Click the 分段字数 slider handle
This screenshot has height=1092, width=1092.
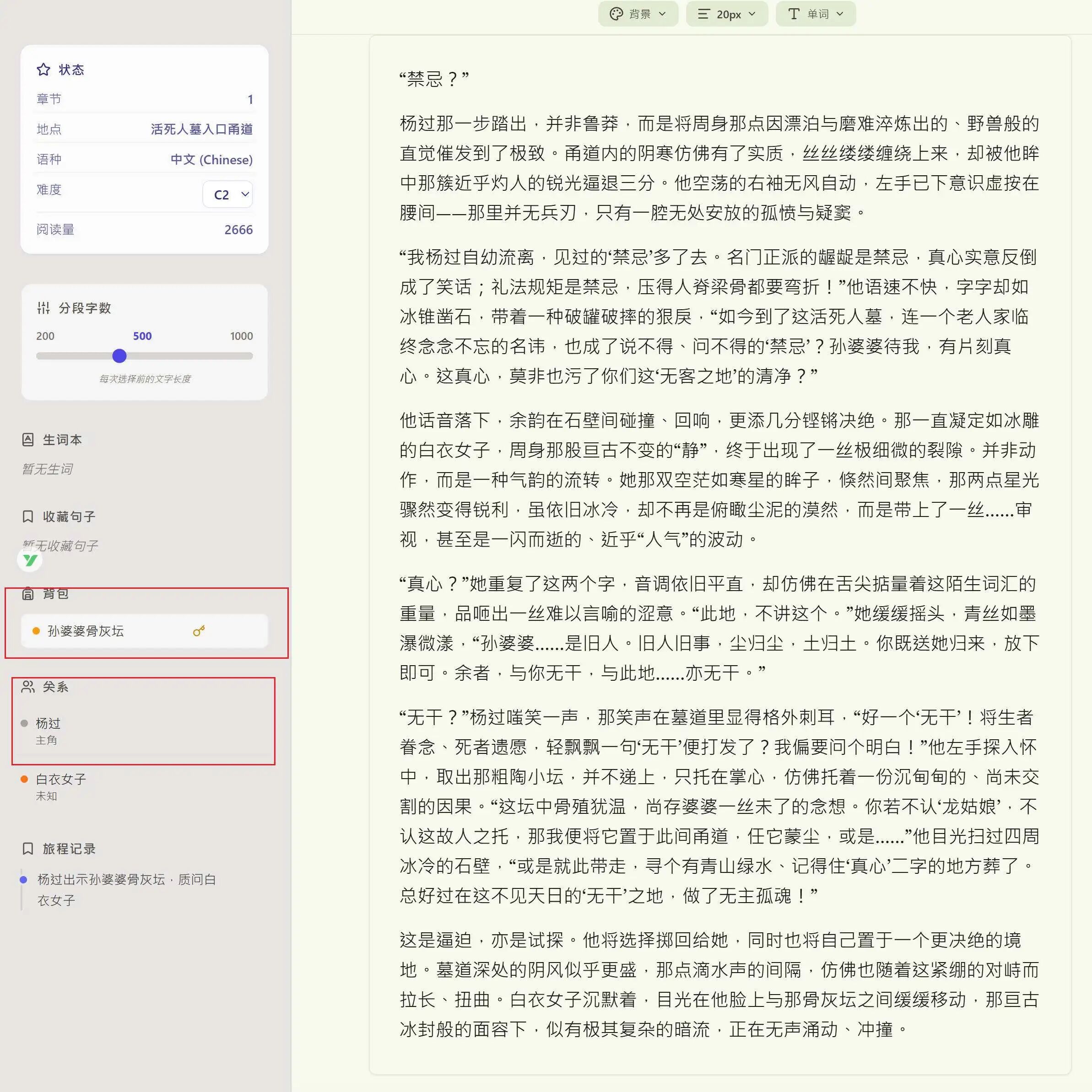tap(119, 356)
